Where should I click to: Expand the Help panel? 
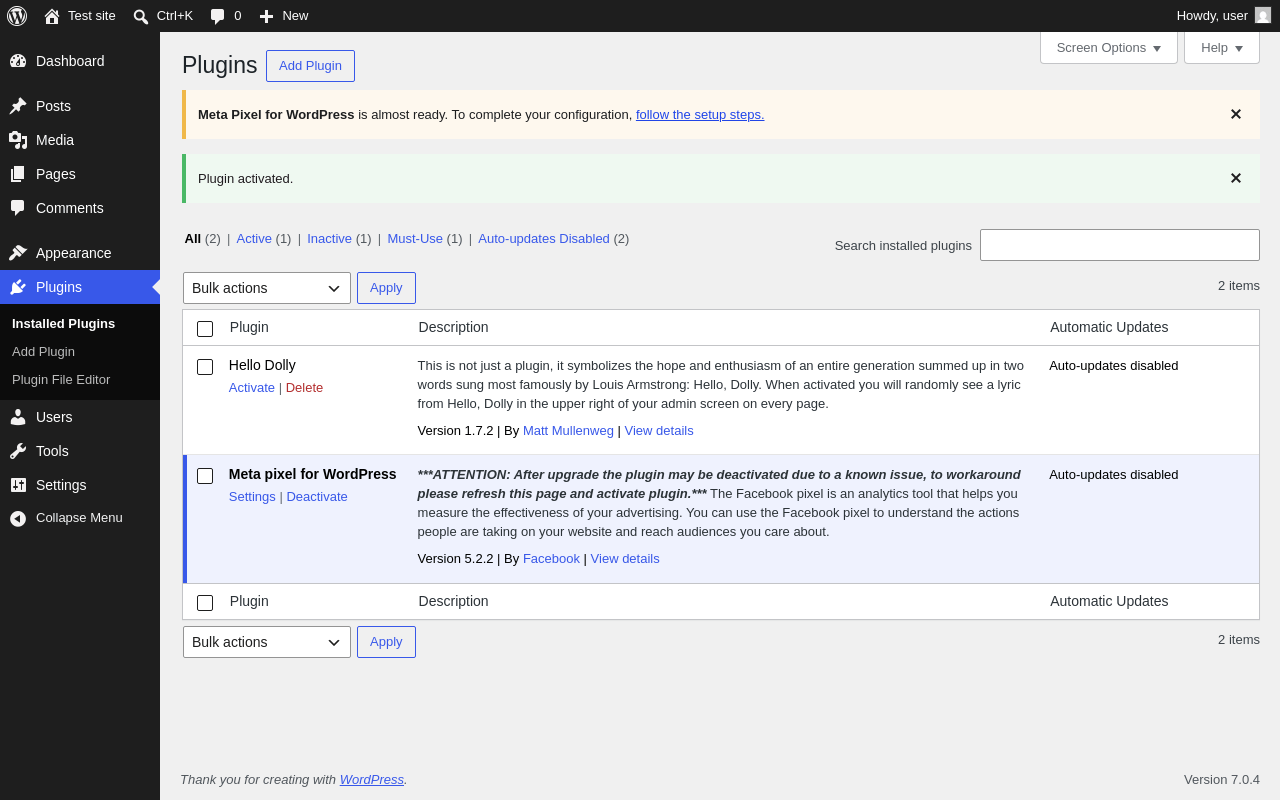pos(1222,48)
